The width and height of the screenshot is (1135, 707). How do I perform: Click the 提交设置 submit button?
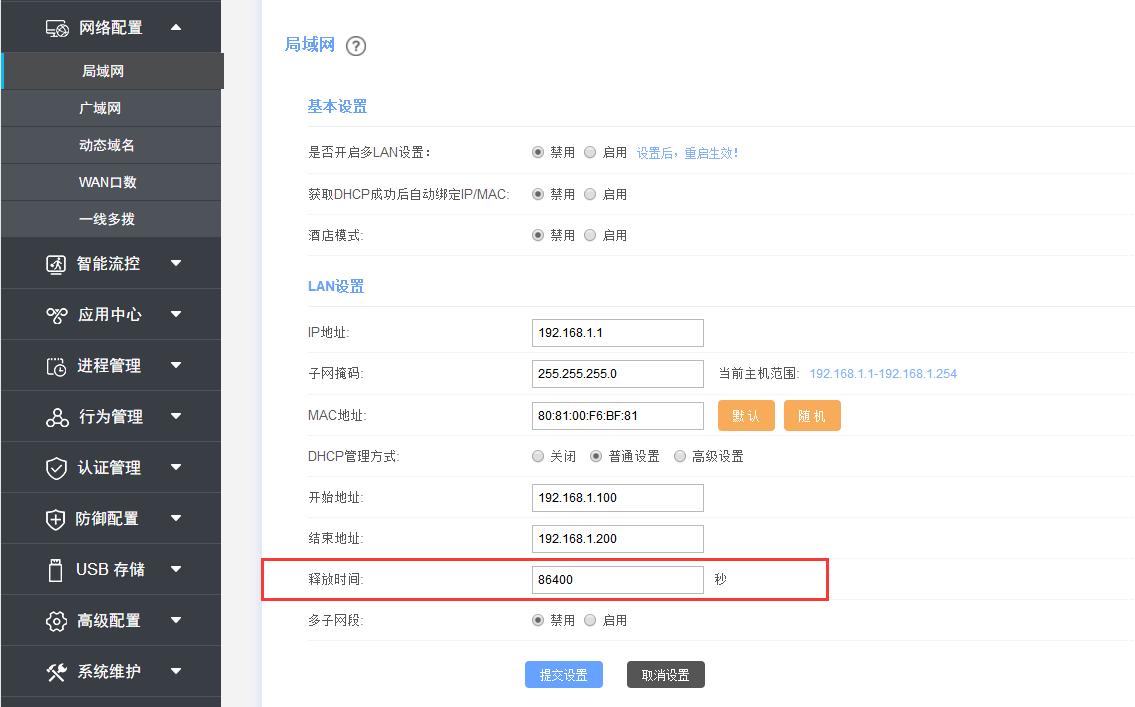coord(563,674)
